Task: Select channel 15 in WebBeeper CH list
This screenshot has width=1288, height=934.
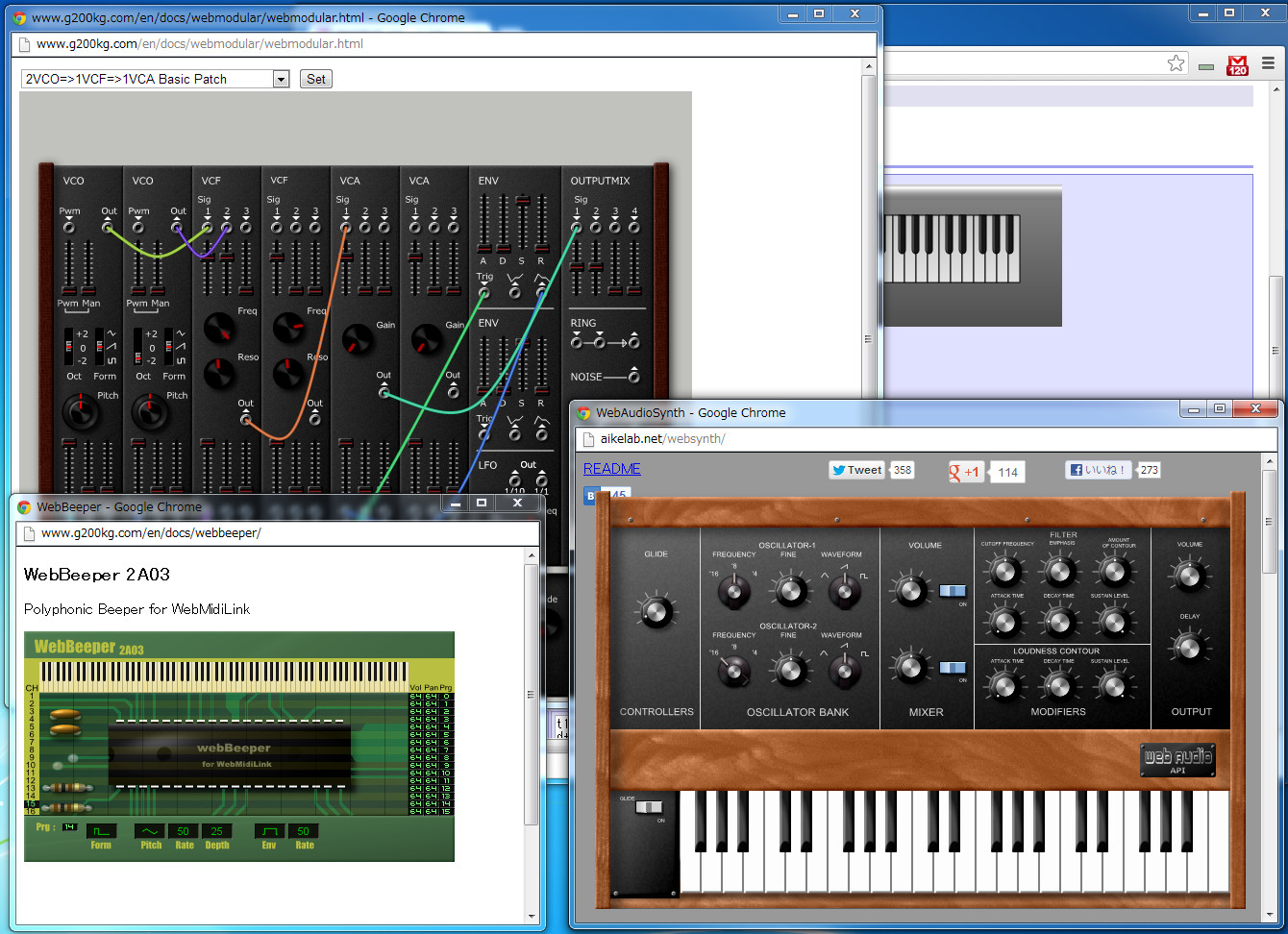Action: 31,804
